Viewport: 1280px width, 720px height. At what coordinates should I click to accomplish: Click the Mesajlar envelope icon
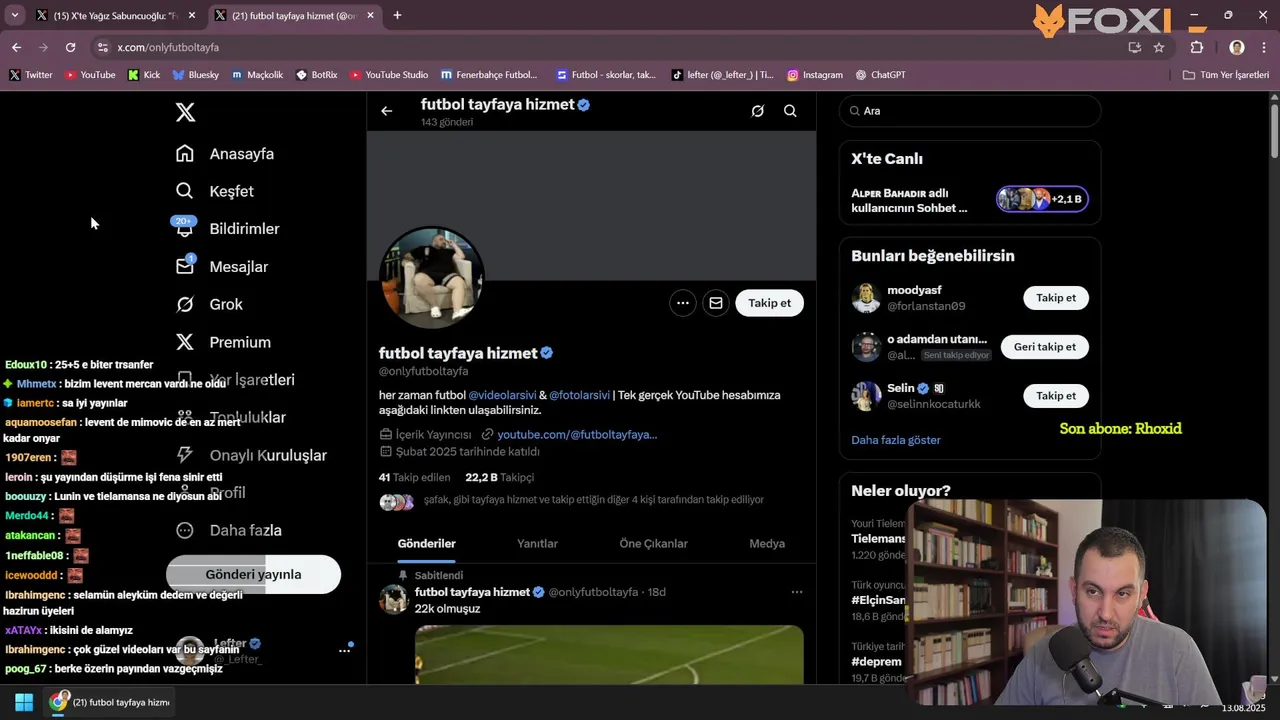click(185, 267)
